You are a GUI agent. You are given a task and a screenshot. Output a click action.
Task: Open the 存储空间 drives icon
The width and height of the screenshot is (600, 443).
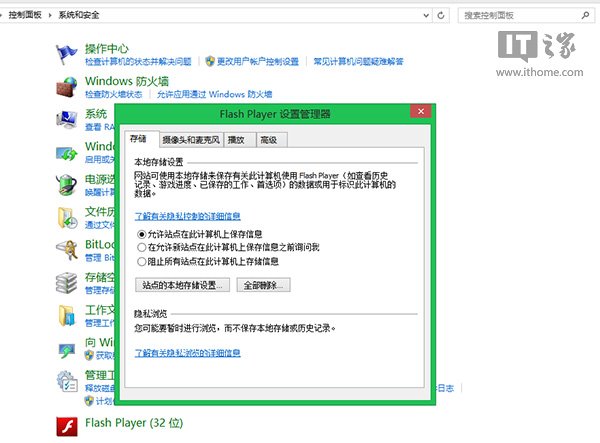[66, 283]
